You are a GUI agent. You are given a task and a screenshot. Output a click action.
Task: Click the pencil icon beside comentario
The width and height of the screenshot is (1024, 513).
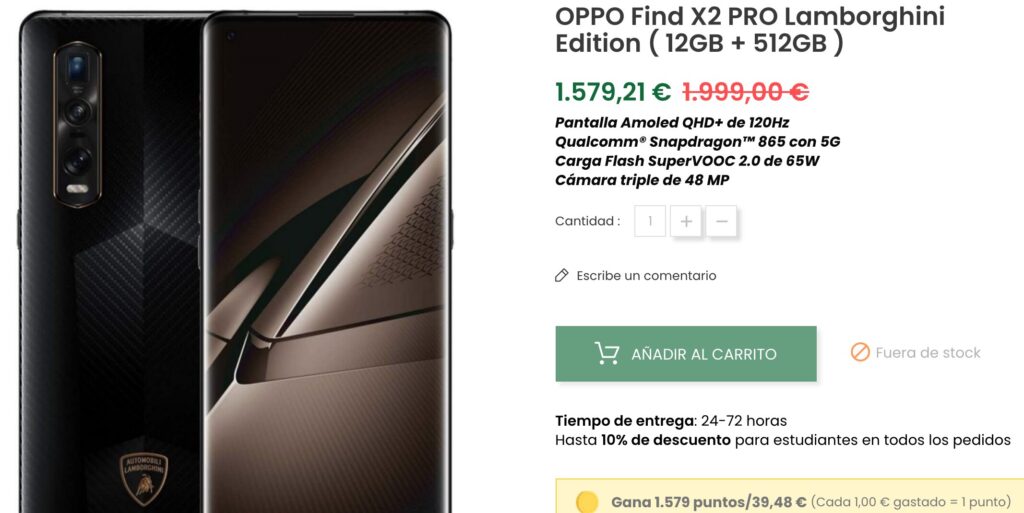pyautogui.click(x=562, y=275)
